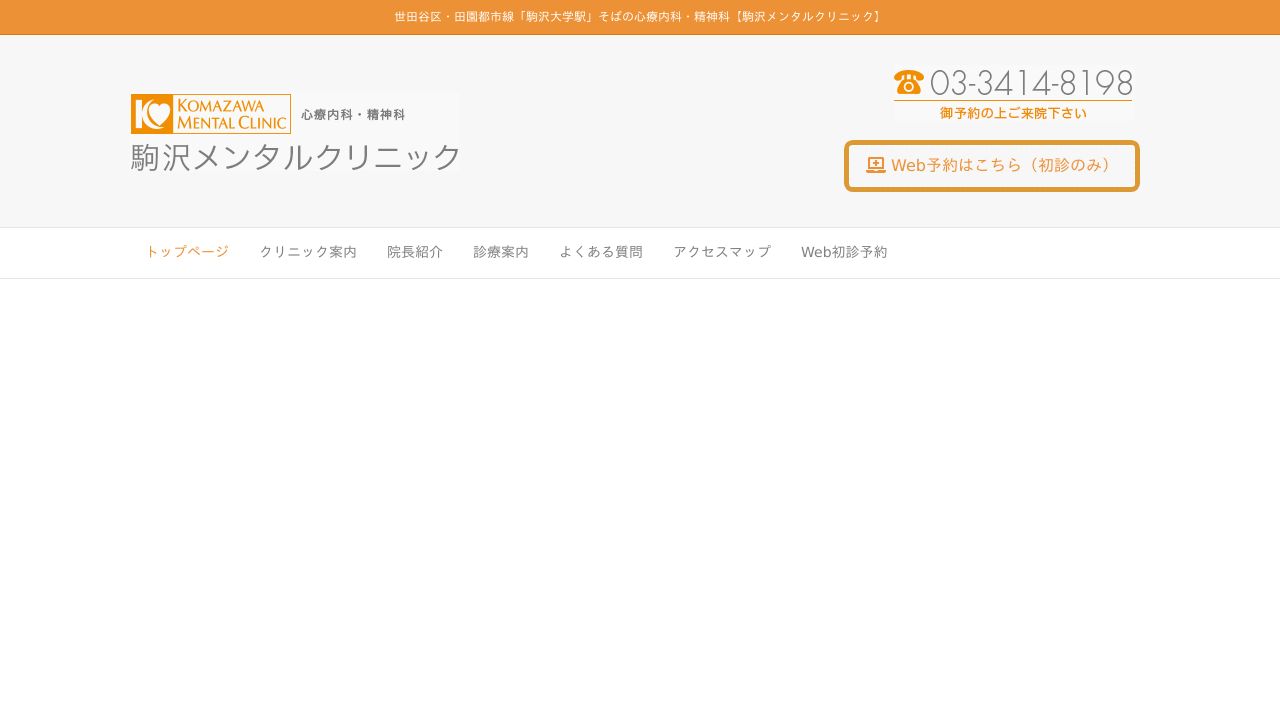Open クリニック案内 from the navigation menu
The height and width of the screenshot is (720, 1280).
(x=308, y=252)
